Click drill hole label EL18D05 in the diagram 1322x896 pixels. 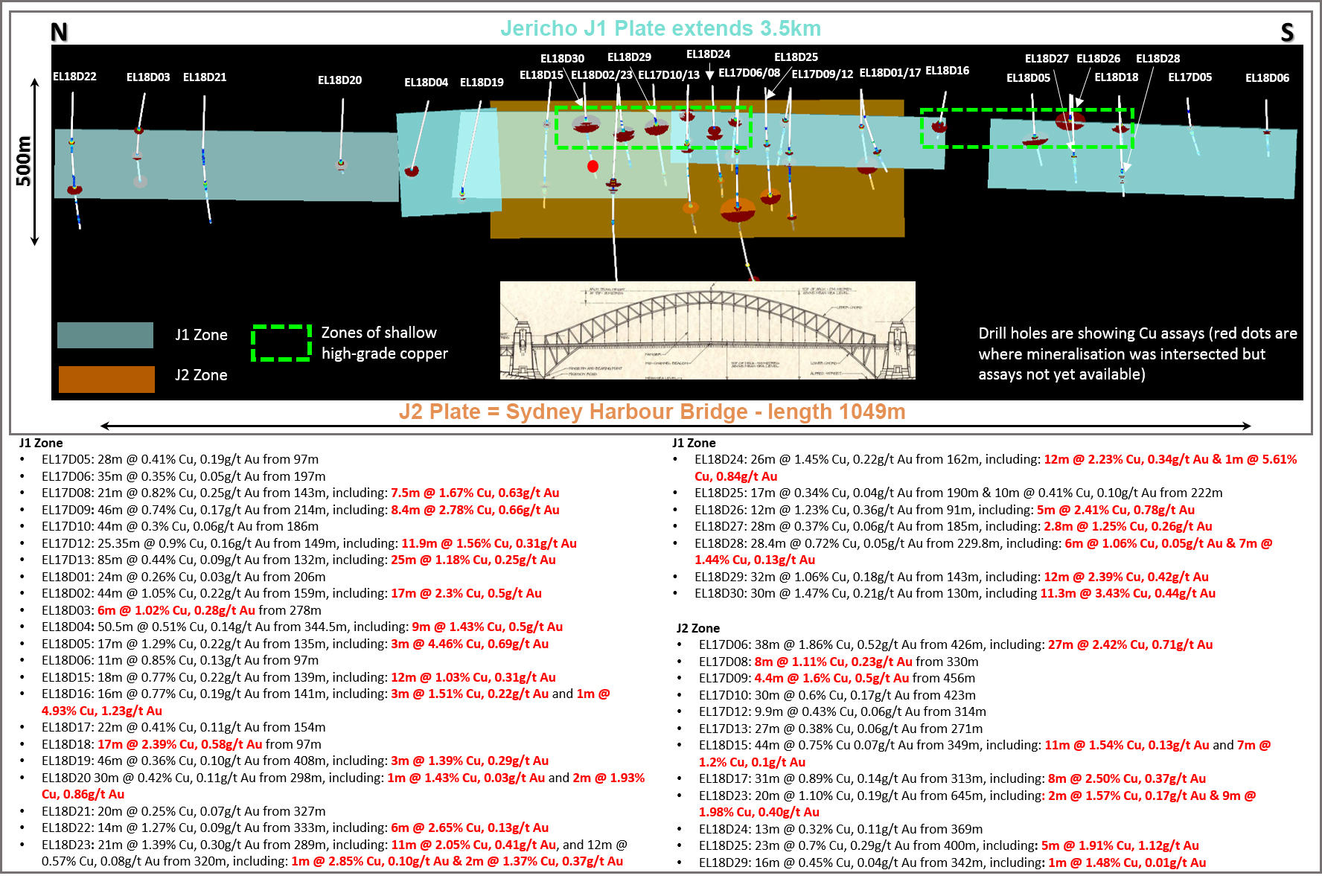(x=1028, y=77)
